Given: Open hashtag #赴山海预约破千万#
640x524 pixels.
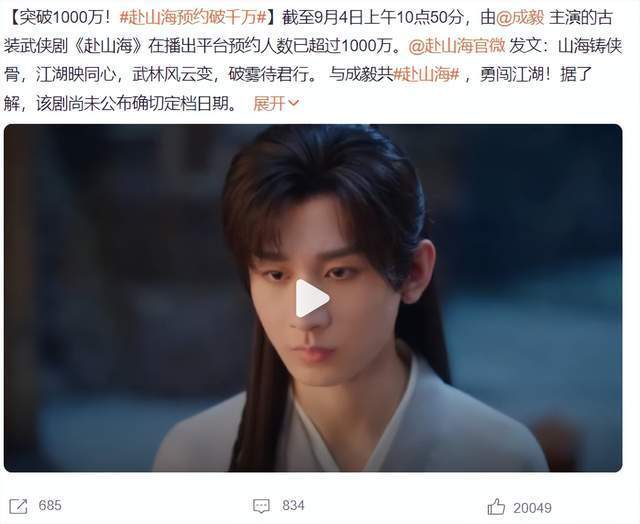Looking at the screenshot, I should pos(193,18).
